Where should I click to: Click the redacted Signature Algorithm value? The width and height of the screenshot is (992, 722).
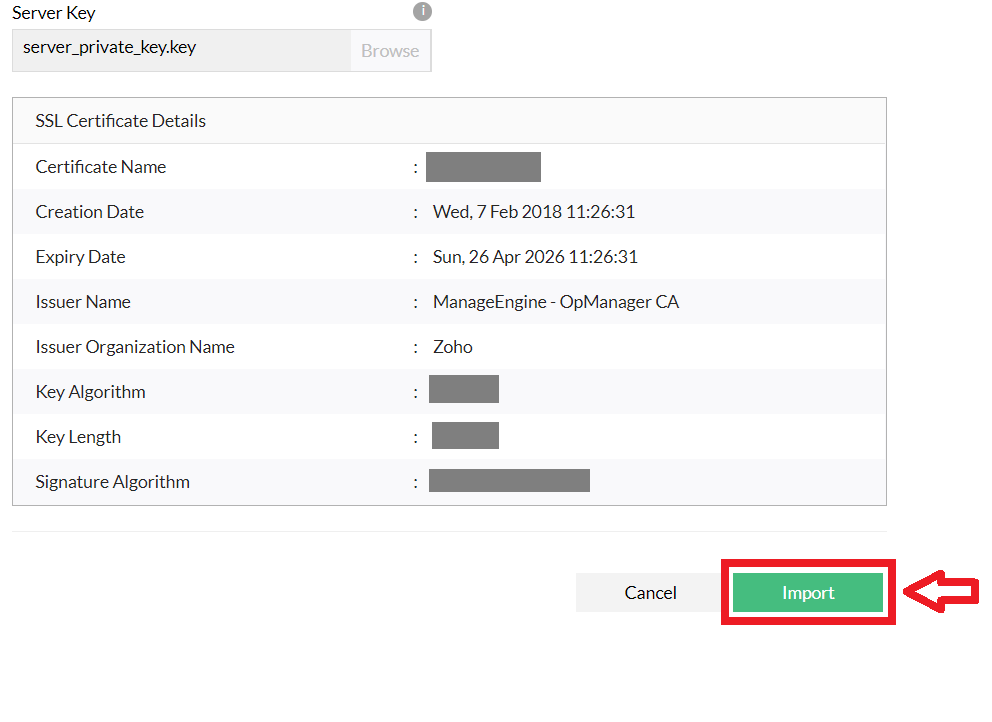click(509, 480)
